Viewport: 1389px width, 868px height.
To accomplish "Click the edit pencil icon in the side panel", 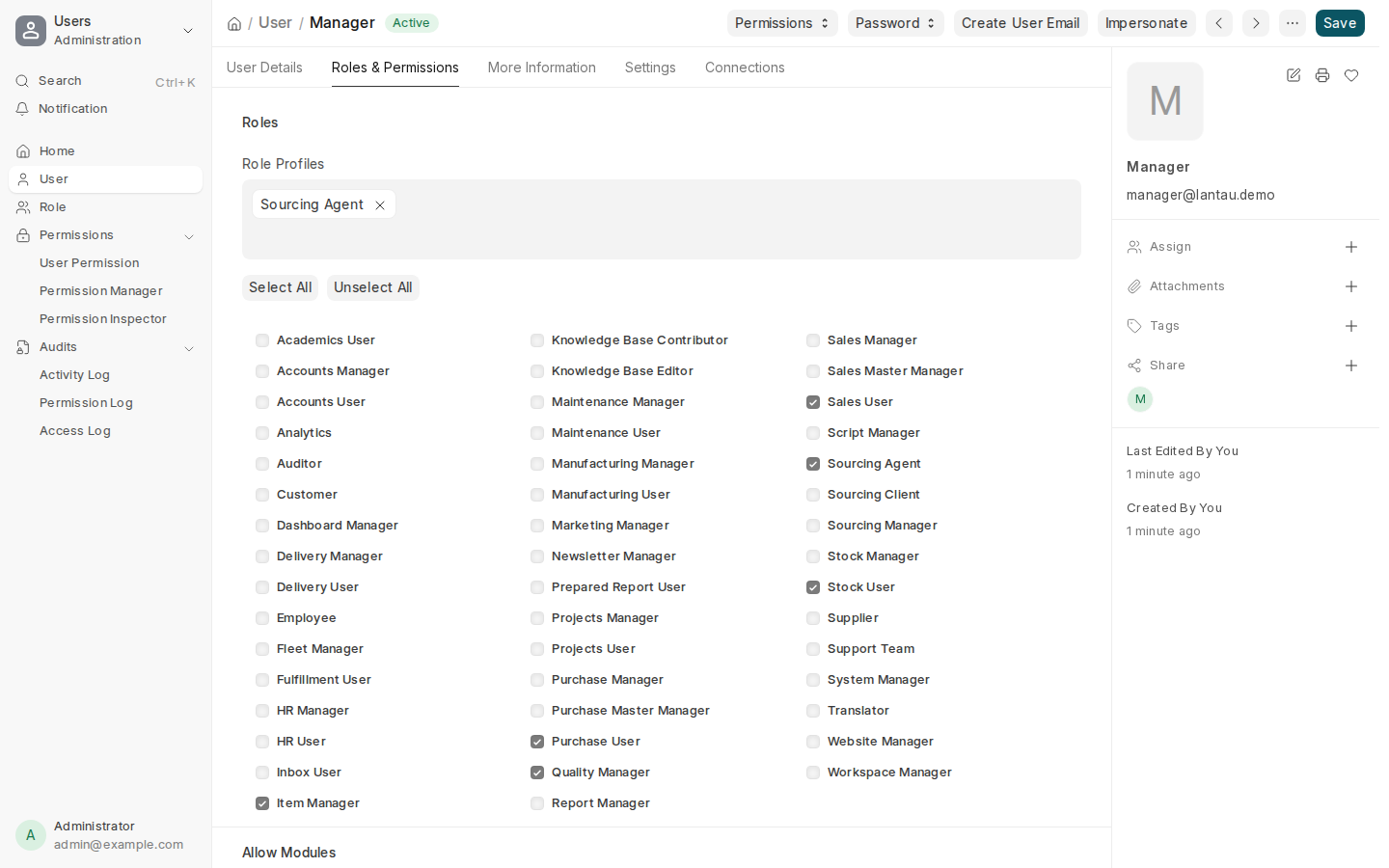I will point(1294,75).
